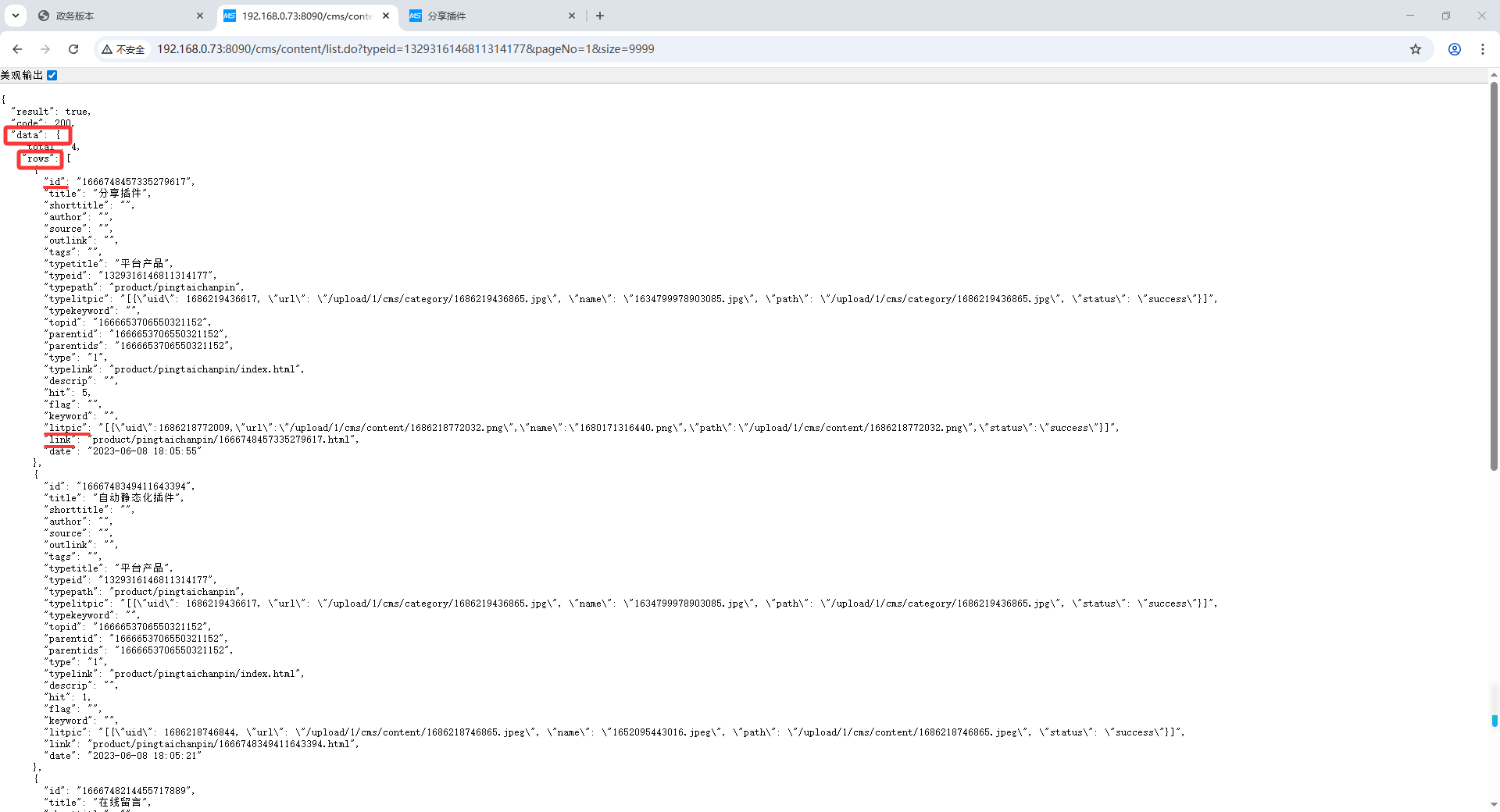Open the tab search dropdown arrow
Image resolution: width=1500 pixels, height=812 pixels.
coord(15,16)
